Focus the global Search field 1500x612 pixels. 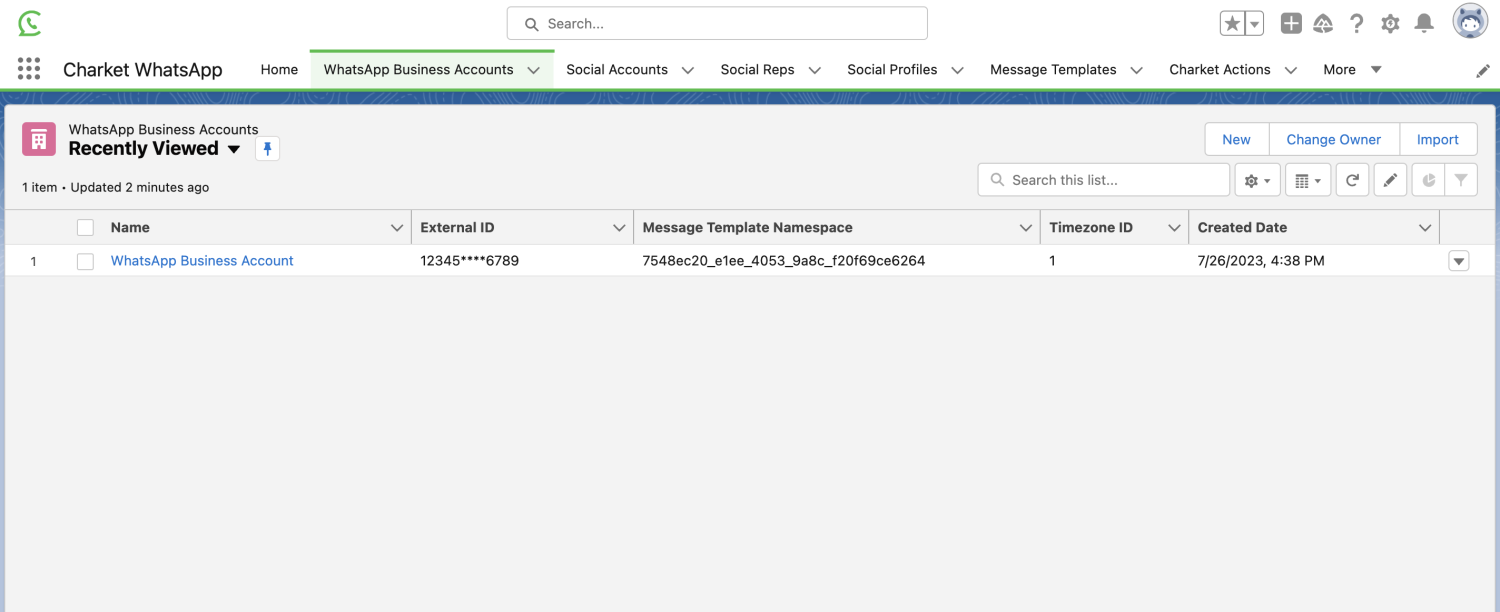(717, 23)
